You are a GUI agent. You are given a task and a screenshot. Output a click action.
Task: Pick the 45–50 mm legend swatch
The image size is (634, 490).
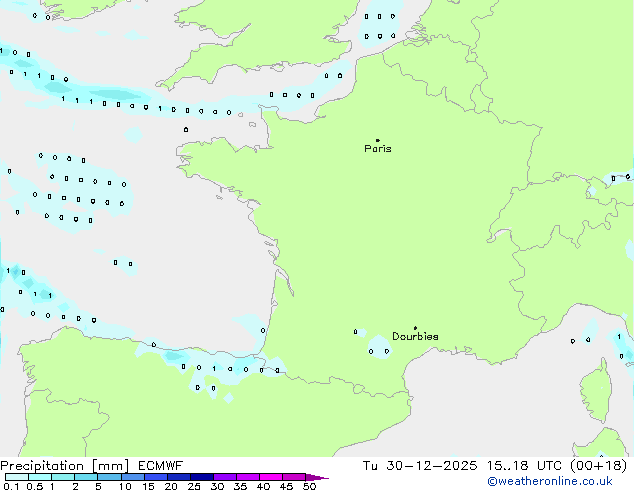(294, 477)
